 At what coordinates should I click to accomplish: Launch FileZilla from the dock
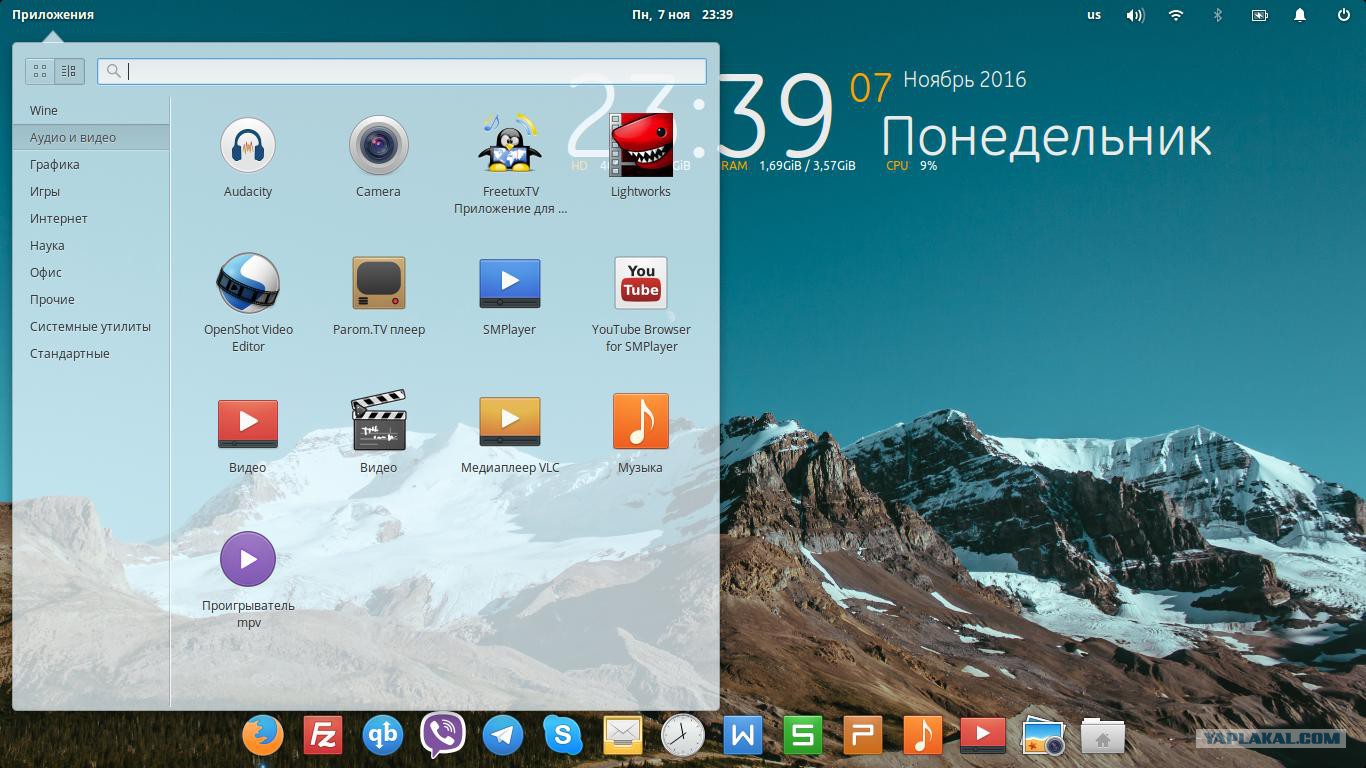[x=323, y=737]
